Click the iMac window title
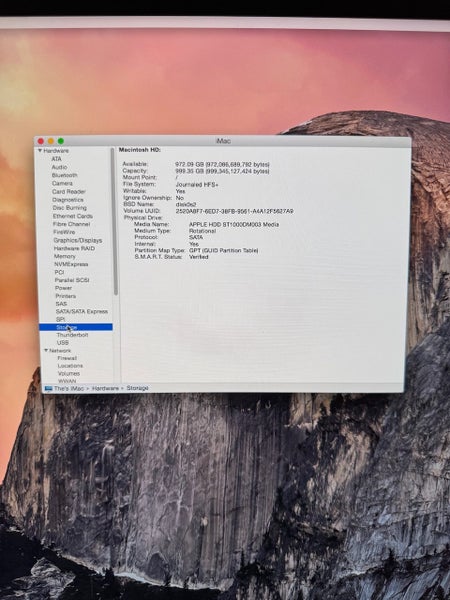Screen dimensions: 450x600 223,141
